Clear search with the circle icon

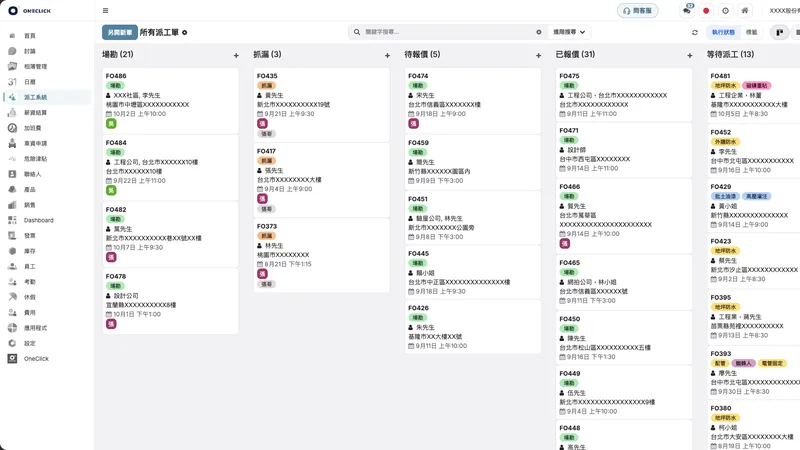(539, 32)
